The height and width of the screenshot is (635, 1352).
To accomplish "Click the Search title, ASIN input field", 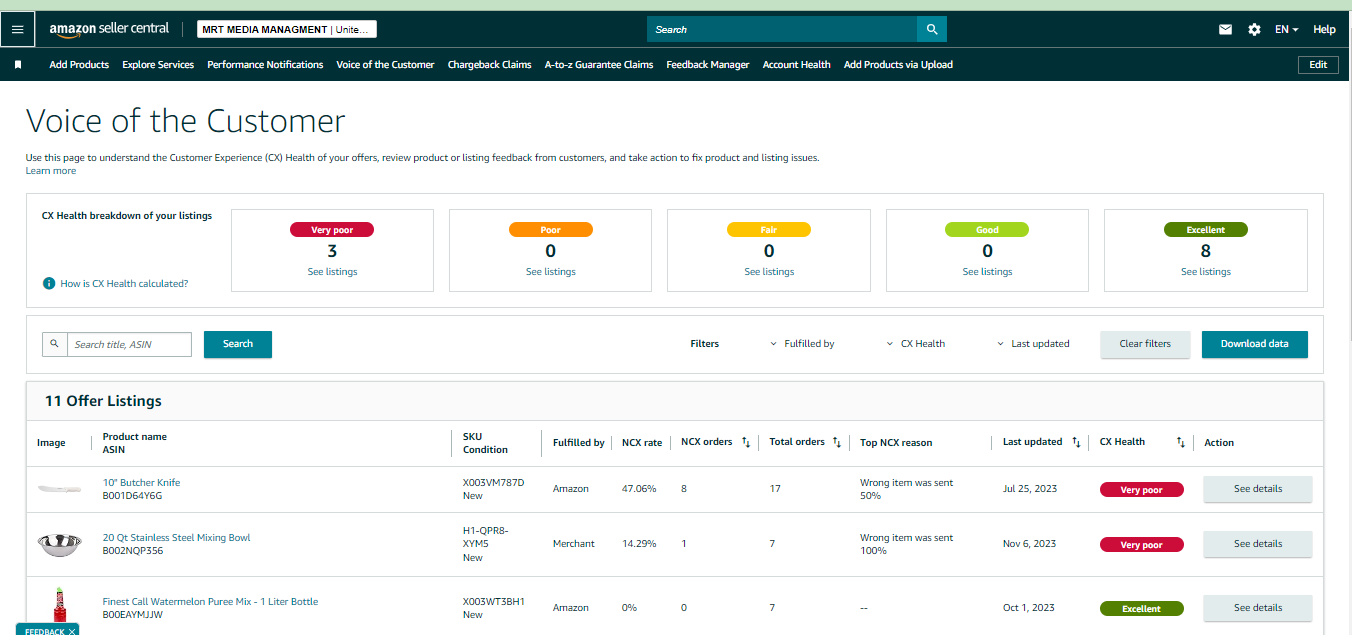I will pos(129,344).
